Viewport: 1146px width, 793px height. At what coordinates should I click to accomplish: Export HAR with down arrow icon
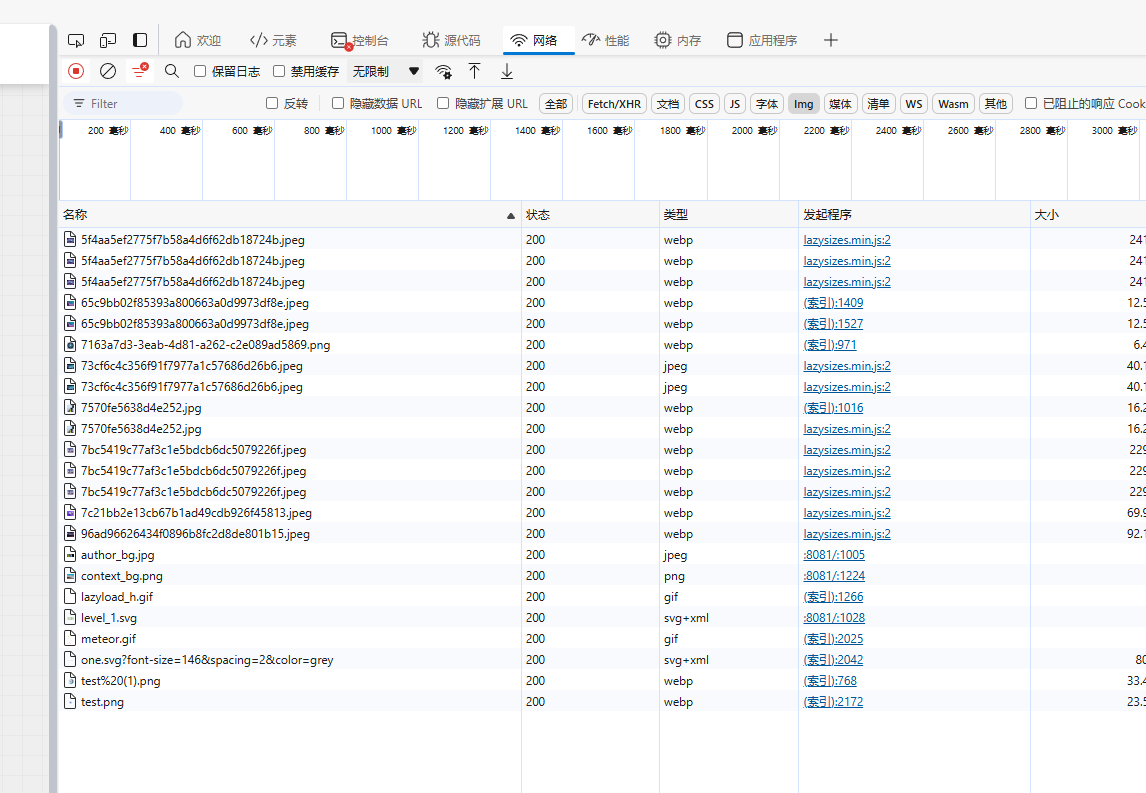[x=507, y=71]
